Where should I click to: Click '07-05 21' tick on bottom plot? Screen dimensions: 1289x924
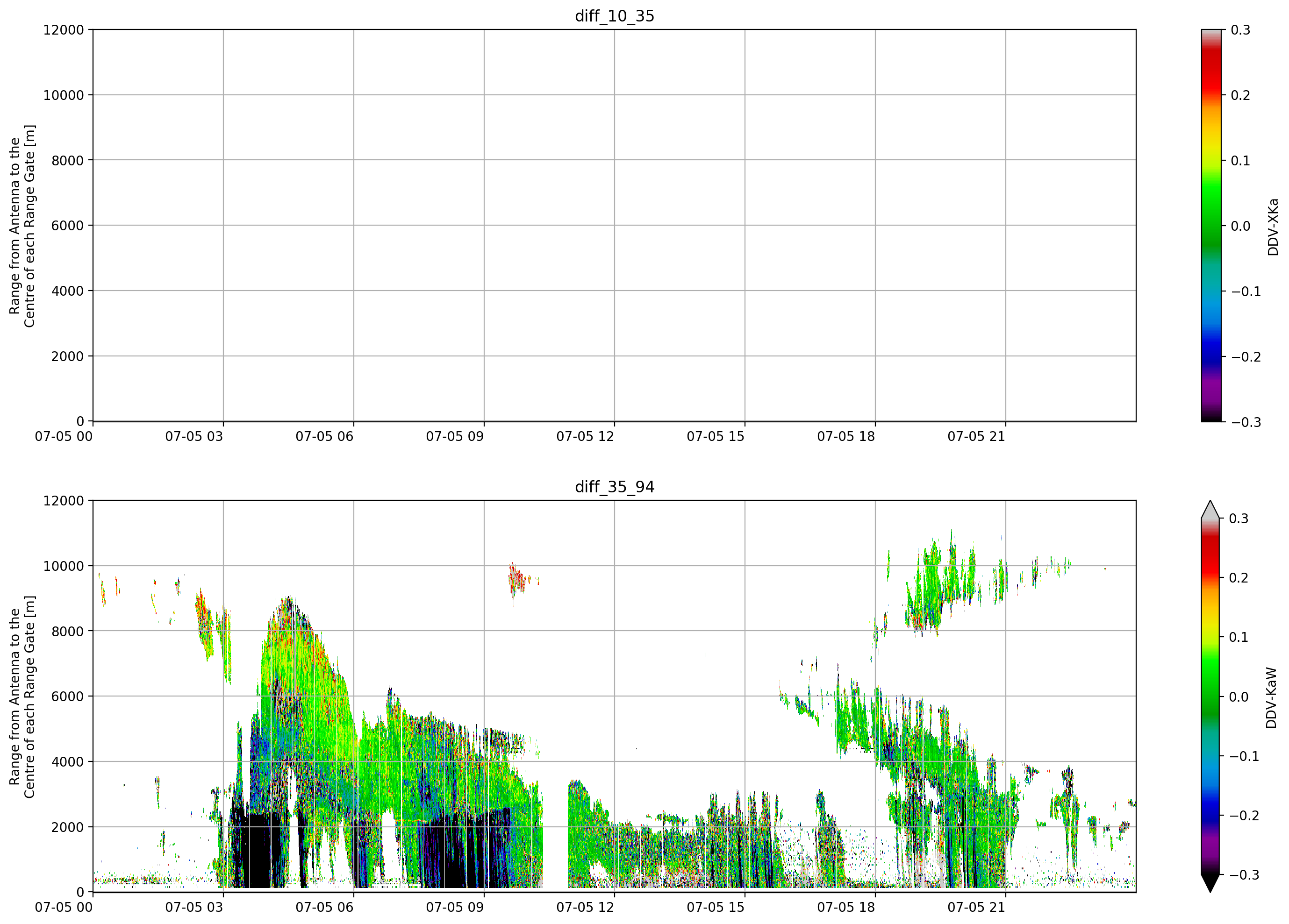click(x=976, y=907)
